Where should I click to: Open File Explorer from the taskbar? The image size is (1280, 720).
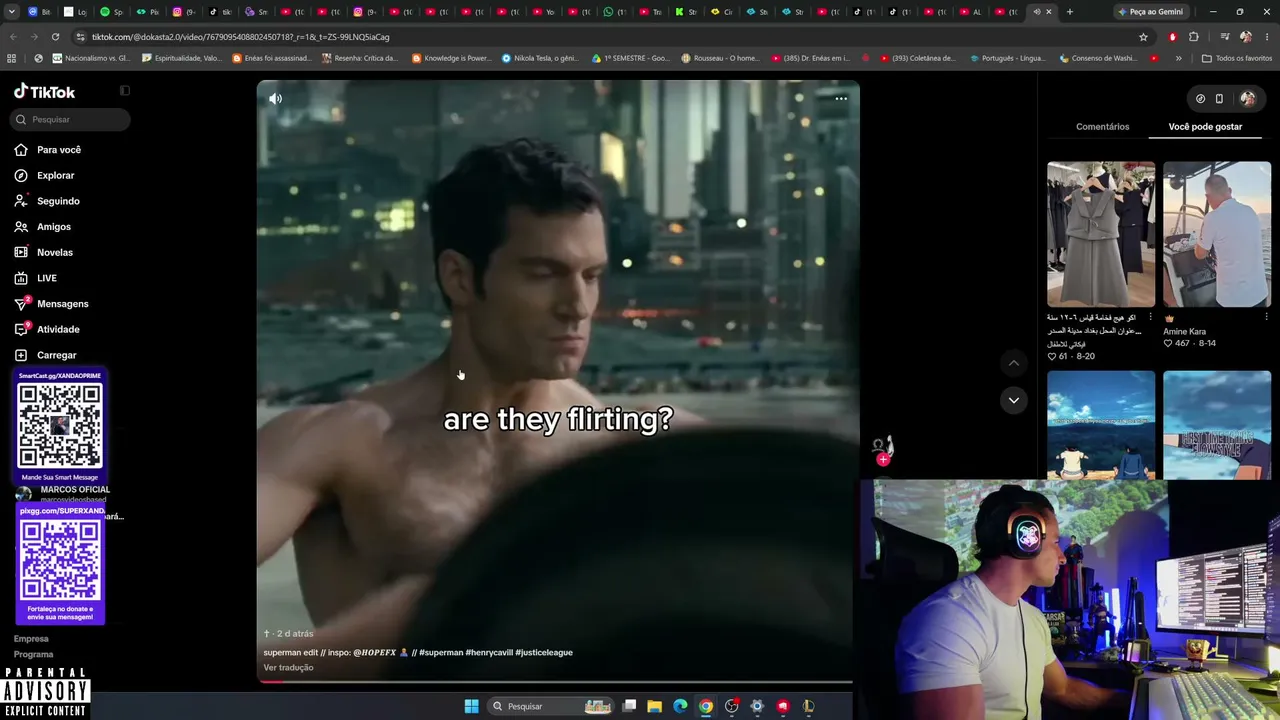tap(655, 706)
